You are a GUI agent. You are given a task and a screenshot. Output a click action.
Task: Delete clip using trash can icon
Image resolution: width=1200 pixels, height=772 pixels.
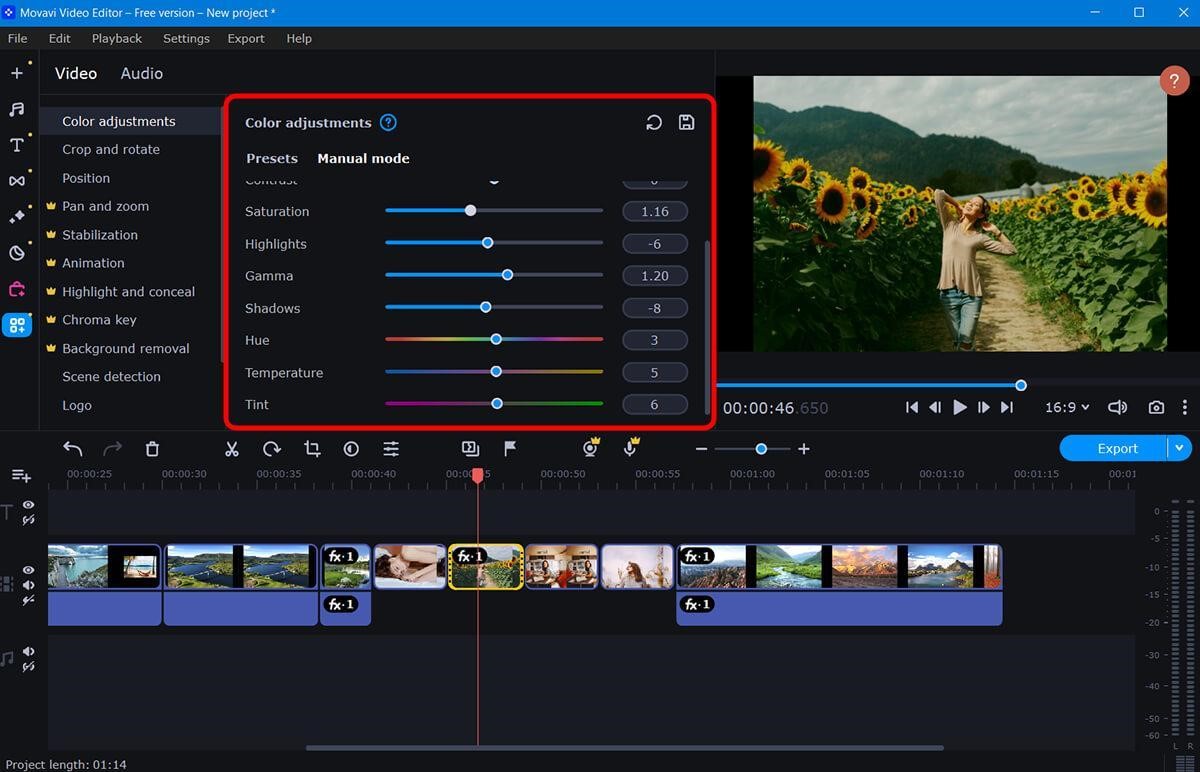pos(152,449)
